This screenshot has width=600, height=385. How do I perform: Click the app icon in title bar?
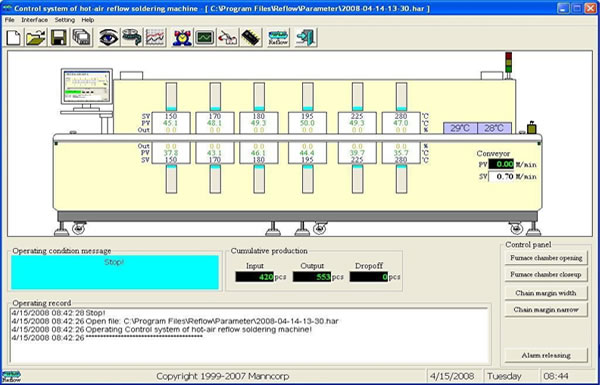(7, 8)
